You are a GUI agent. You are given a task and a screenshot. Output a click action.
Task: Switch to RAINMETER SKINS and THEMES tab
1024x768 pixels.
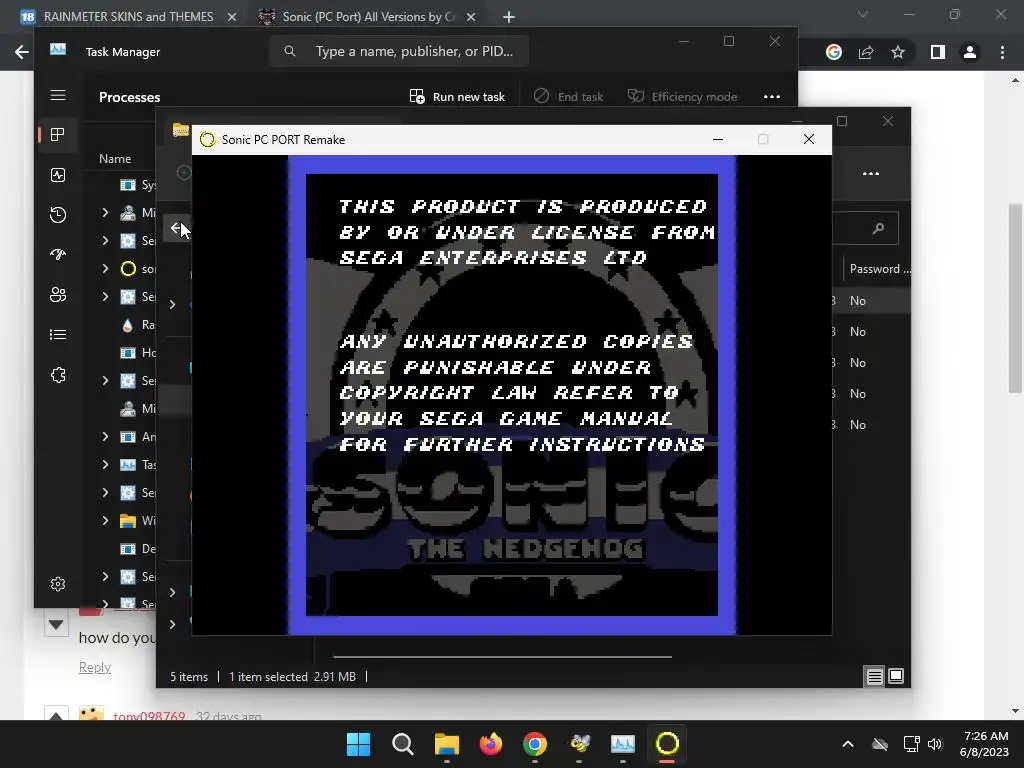(128, 16)
